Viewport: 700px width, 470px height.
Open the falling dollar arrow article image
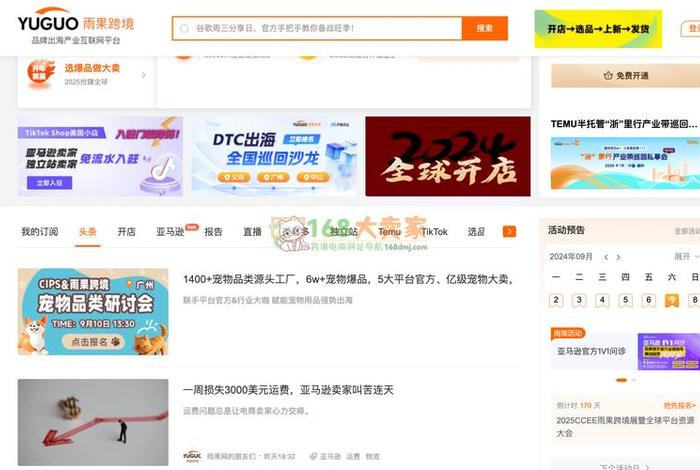point(93,422)
